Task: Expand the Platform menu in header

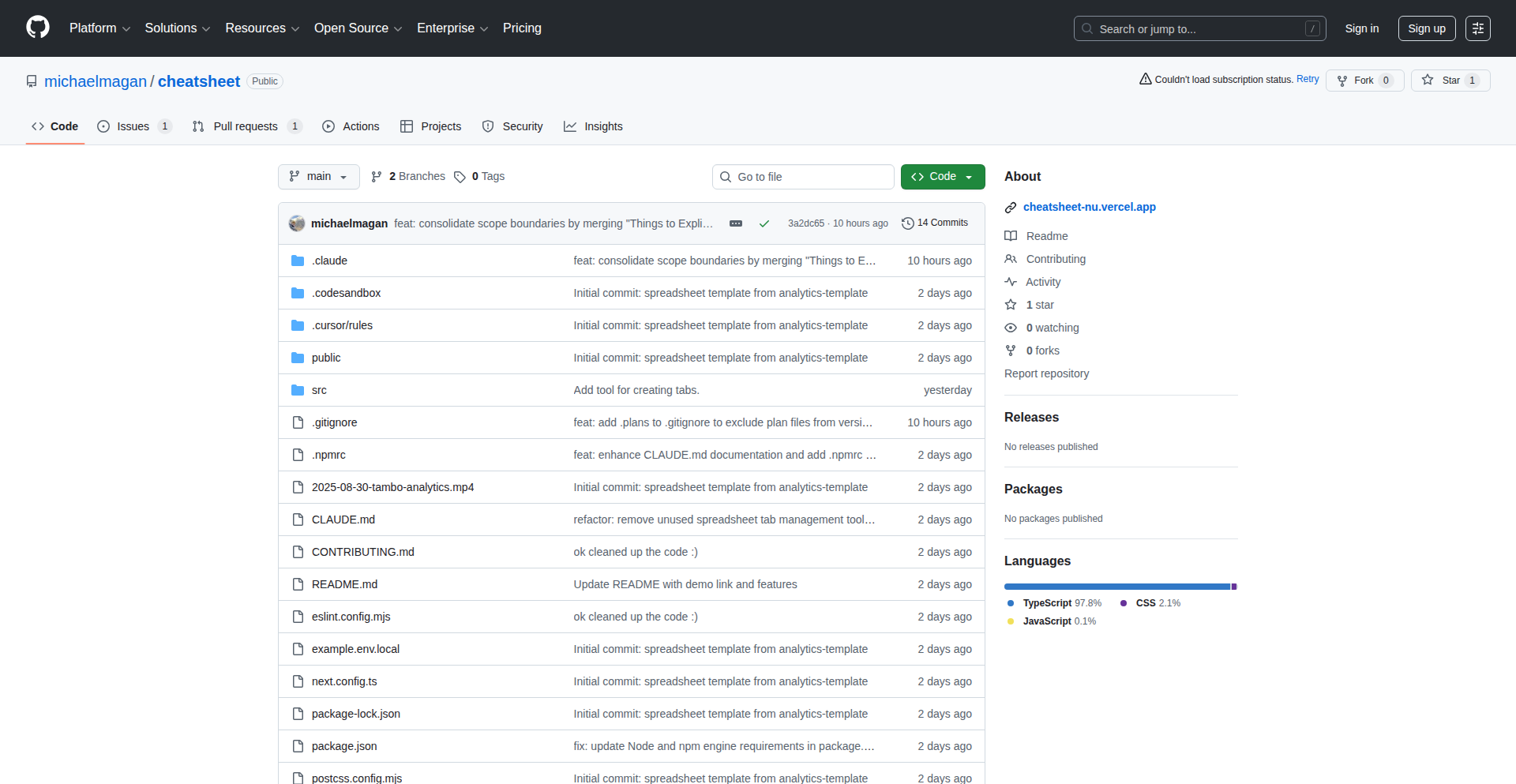Action: [99, 28]
